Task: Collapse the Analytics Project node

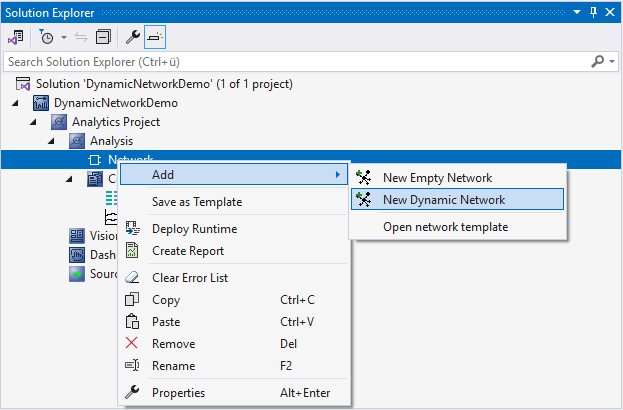Action: click(x=33, y=122)
